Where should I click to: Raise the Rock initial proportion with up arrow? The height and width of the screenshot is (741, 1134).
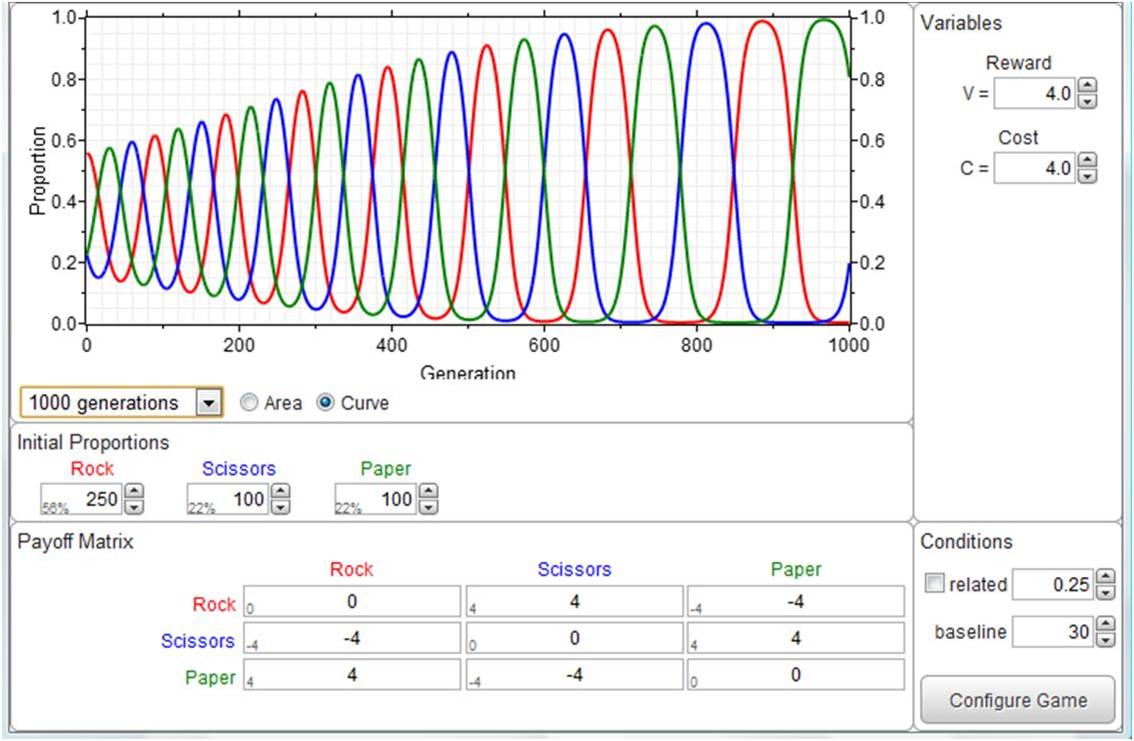[x=135, y=491]
